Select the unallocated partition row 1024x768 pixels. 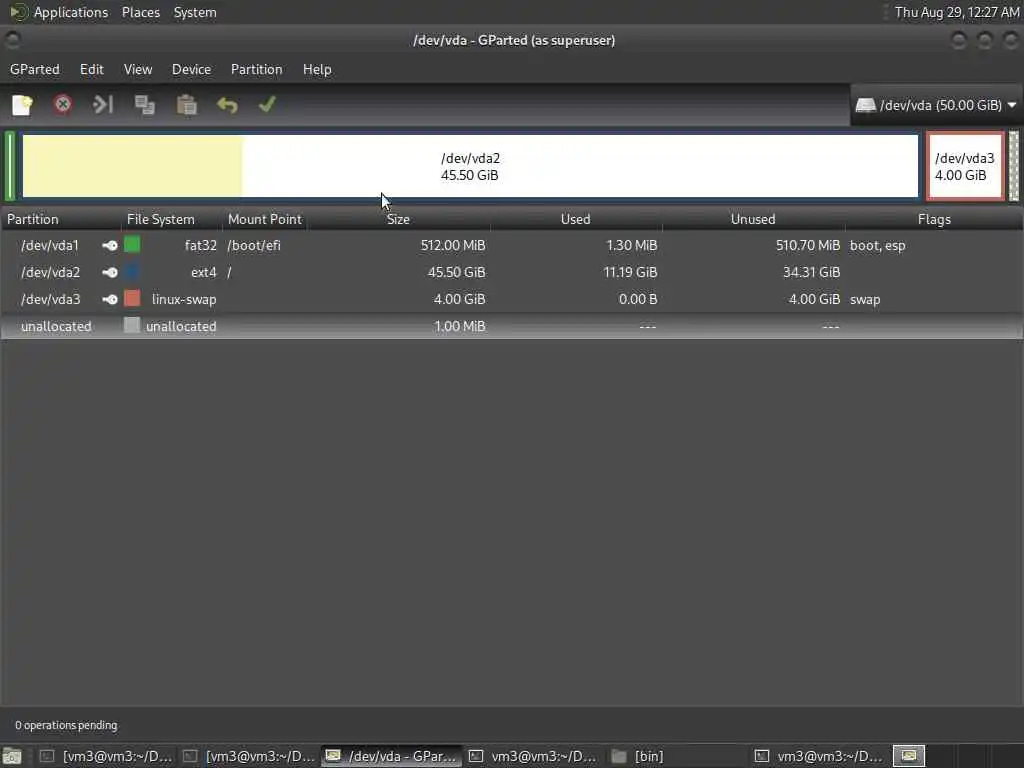[x=511, y=326]
